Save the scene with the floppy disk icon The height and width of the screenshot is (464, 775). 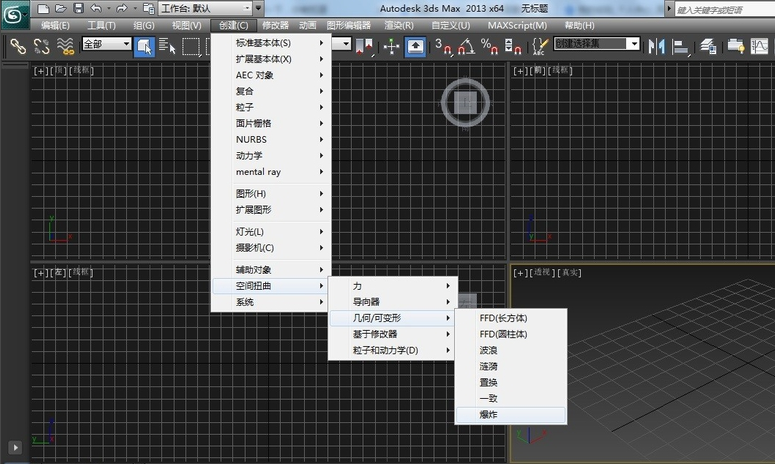point(78,8)
